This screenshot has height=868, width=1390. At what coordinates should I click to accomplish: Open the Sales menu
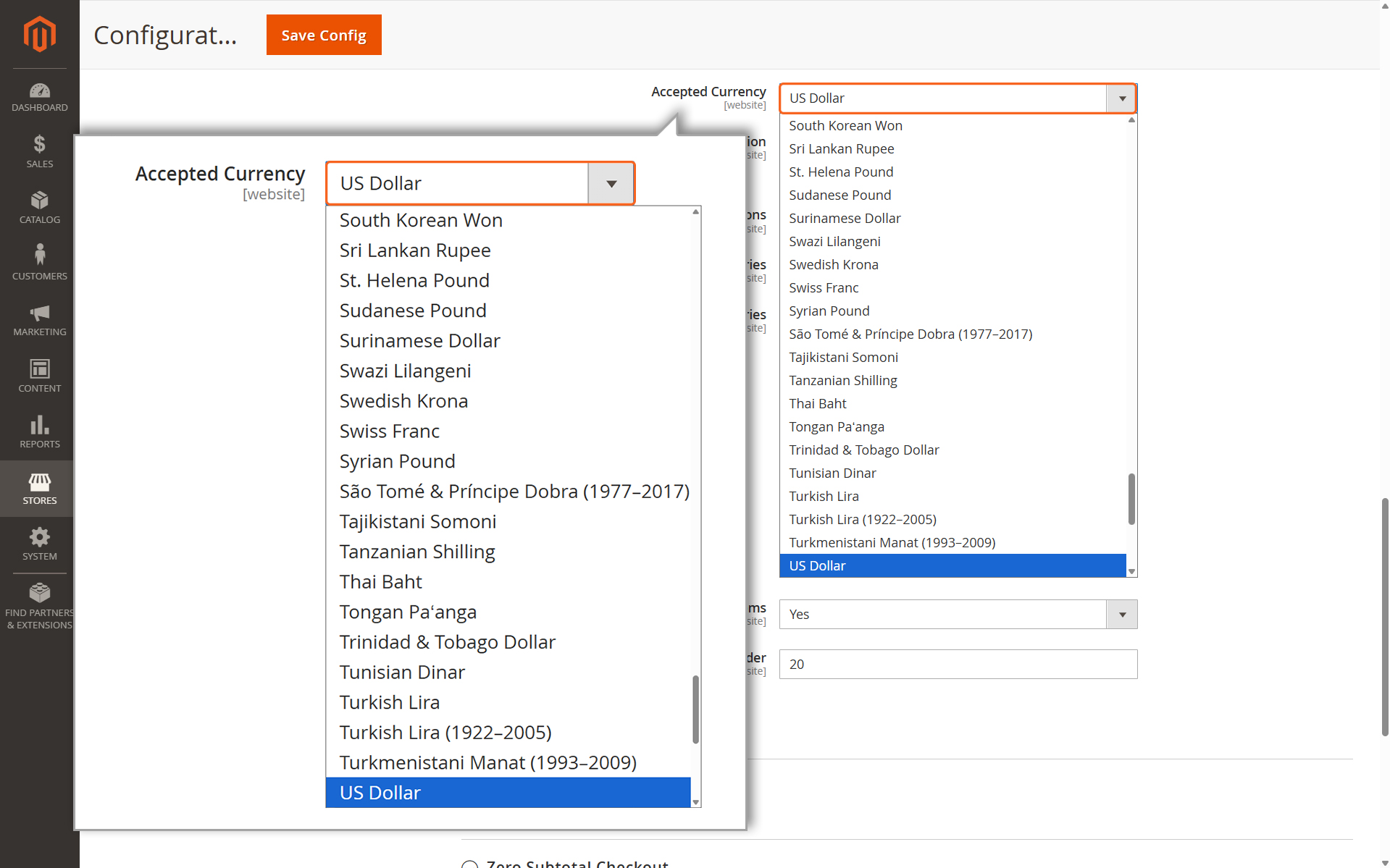tap(39, 152)
